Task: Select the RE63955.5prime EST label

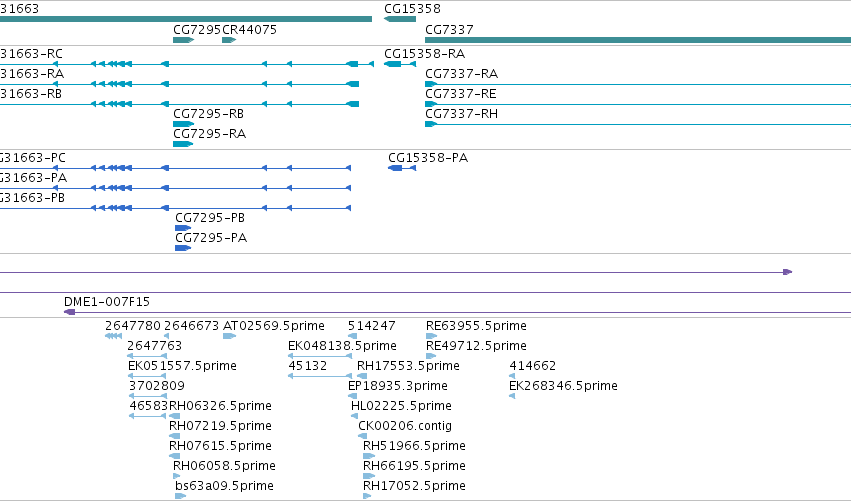Action: point(476,326)
